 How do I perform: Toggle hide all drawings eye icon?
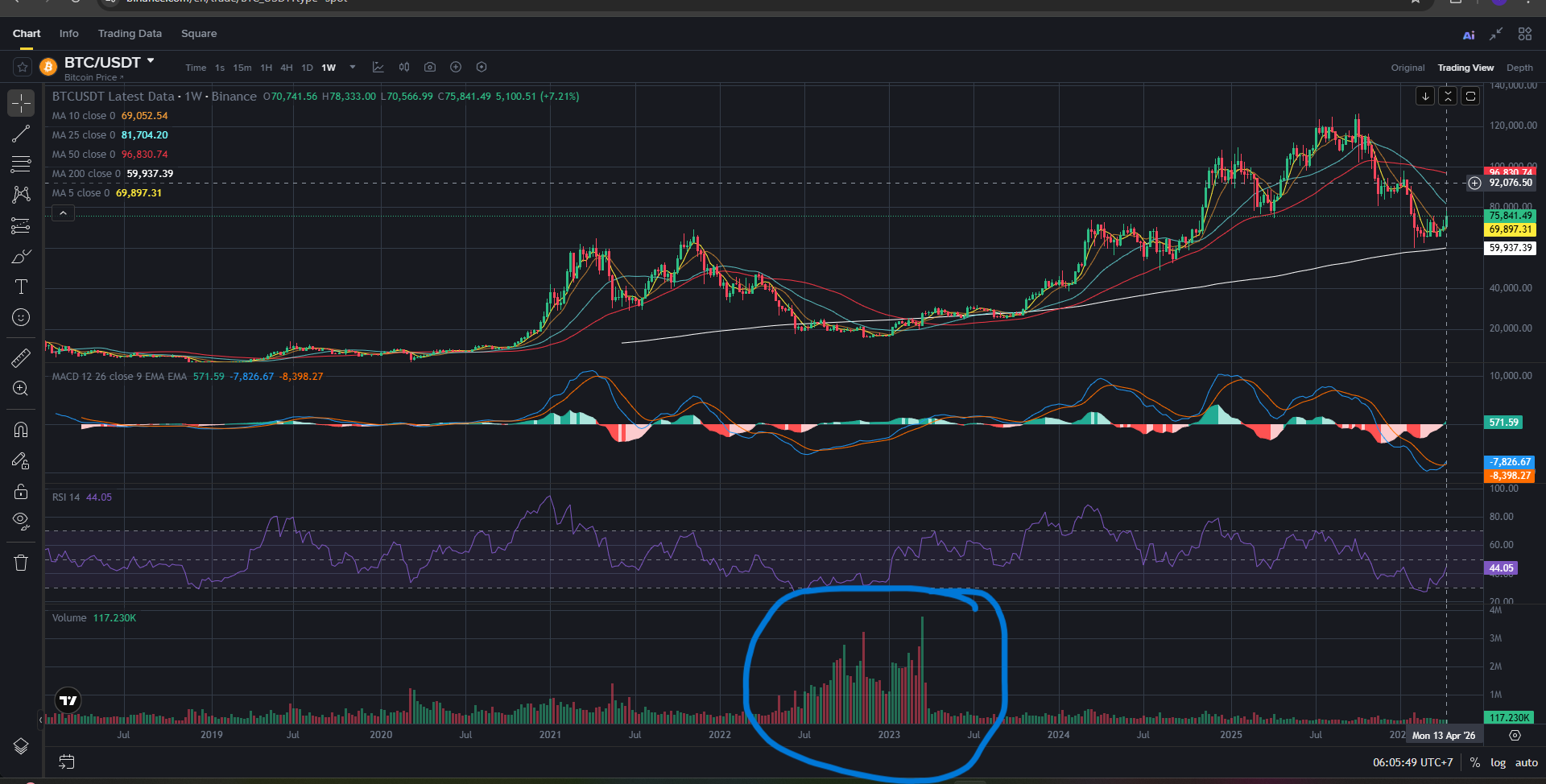click(x=21, y=522)
